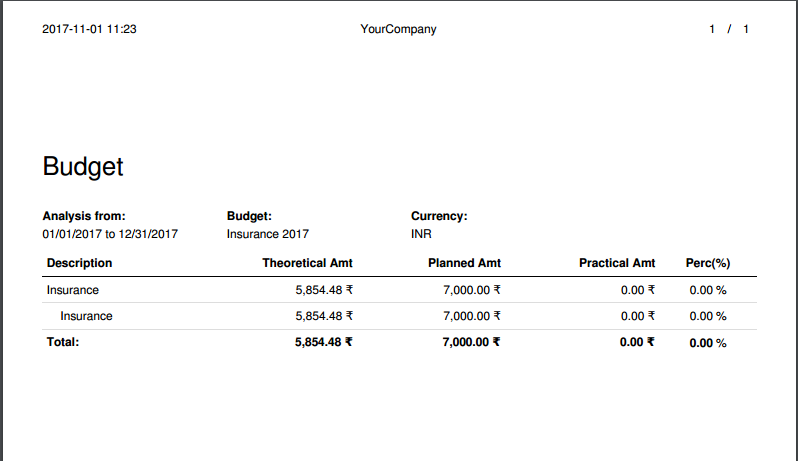Click the Description column header
The height and width of the screenshot is (461, 798).
(79, 263)
